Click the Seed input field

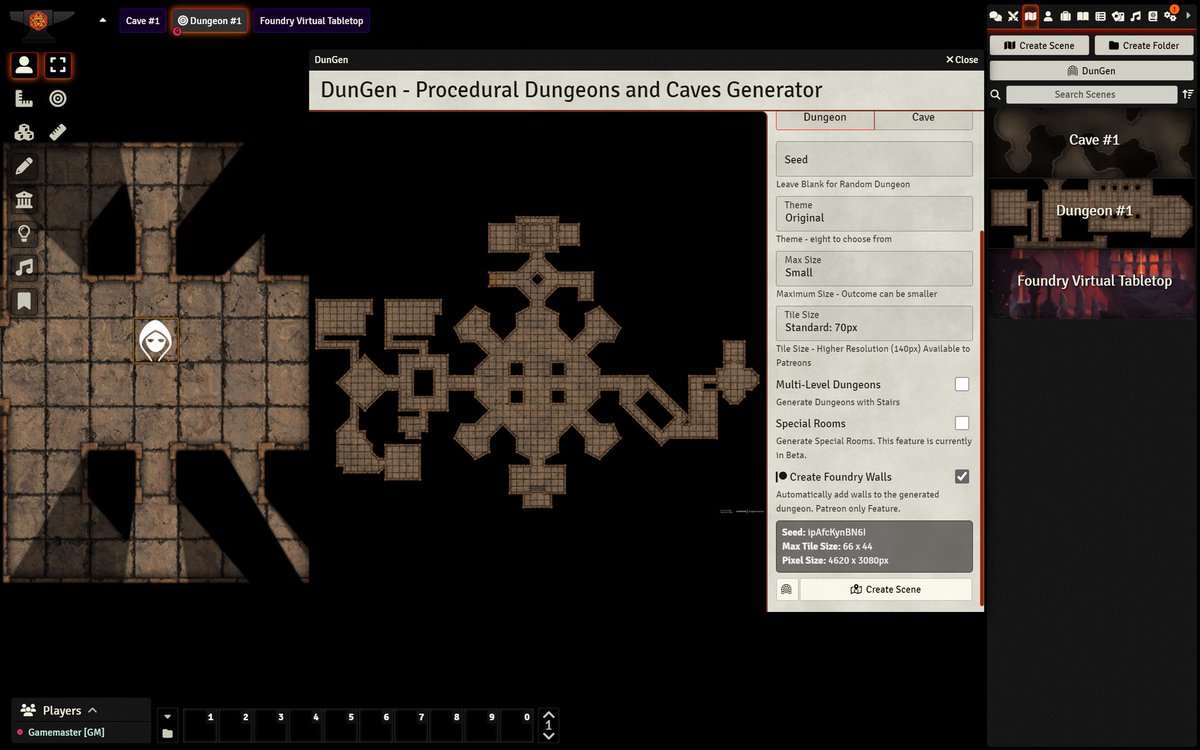coord(874,159)
